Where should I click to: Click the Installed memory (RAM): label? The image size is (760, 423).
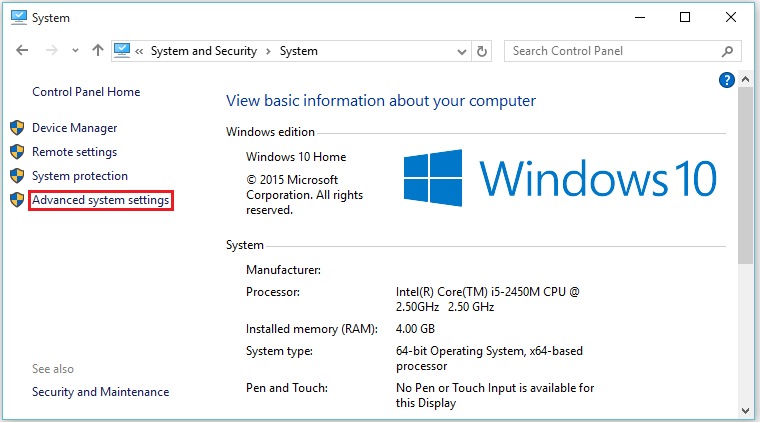coord(312,329)
